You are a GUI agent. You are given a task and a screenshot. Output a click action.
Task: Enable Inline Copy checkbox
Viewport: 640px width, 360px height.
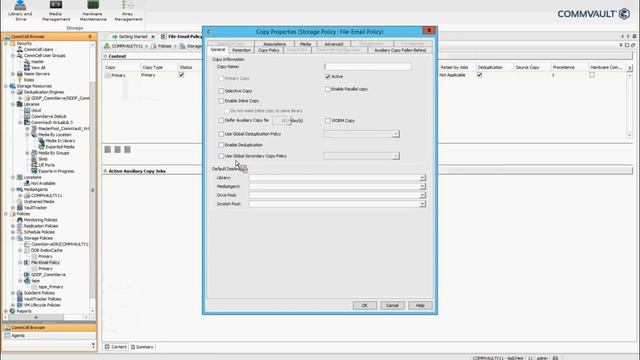[x=221, y=101]
